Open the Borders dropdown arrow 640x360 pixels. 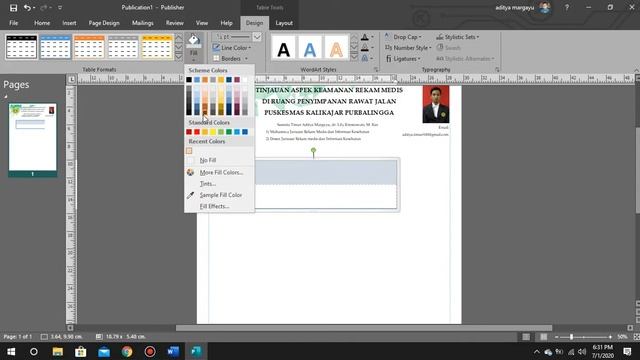point(246,59)
